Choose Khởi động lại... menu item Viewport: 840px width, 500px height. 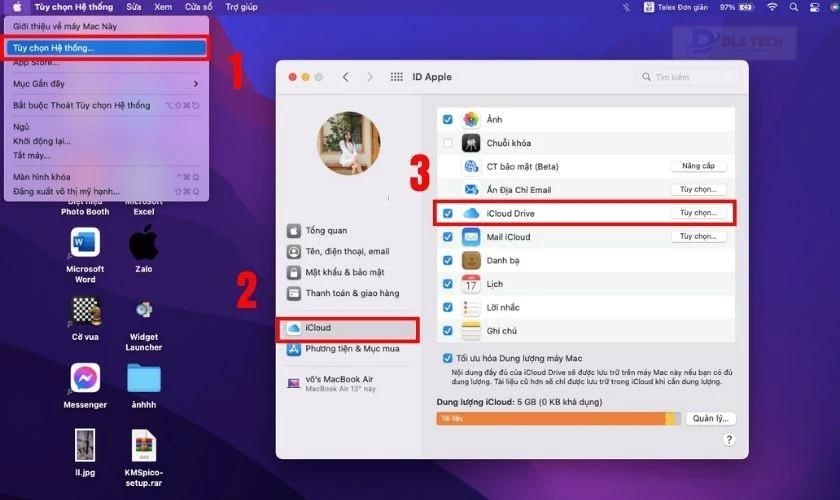click(x=106, y=141)
